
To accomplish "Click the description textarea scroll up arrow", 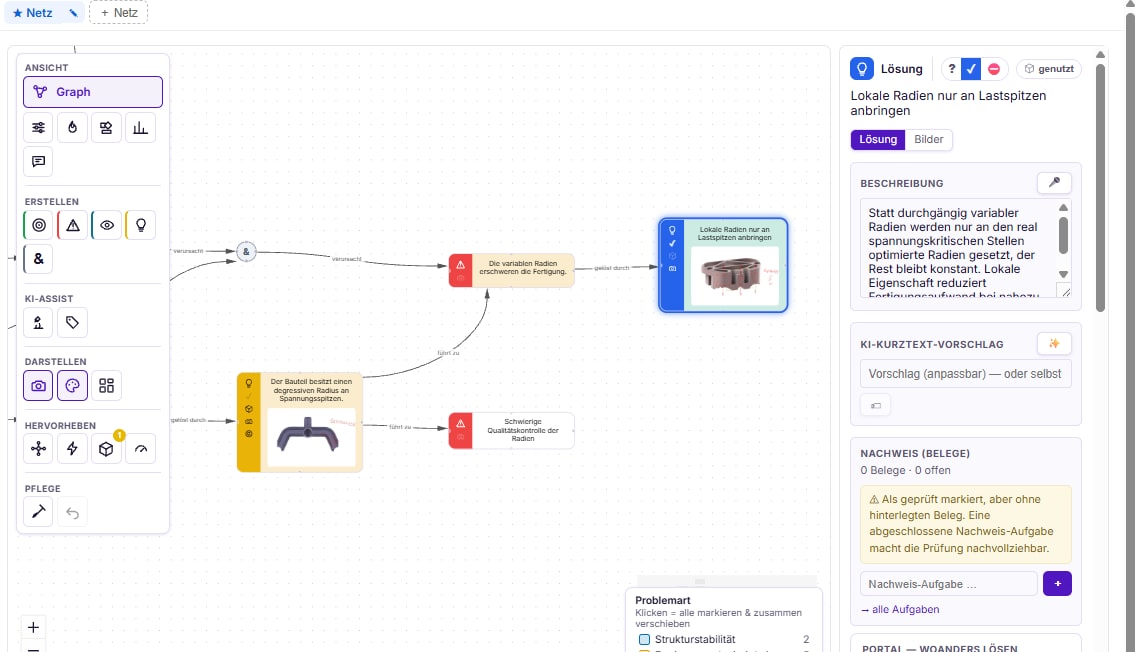I will [x=1063, y=208].
